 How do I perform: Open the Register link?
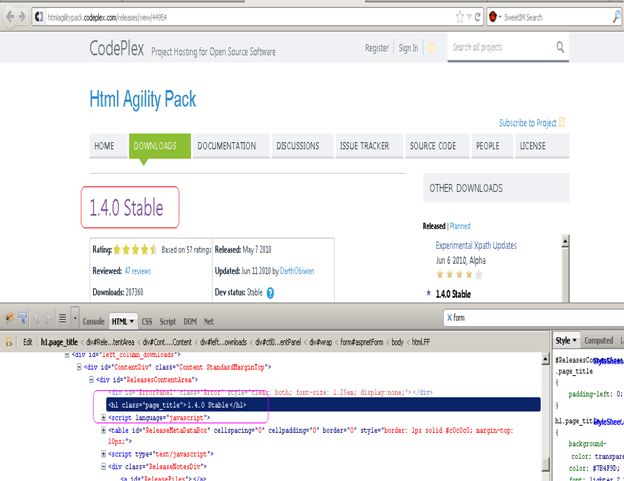tap(376, 48)
